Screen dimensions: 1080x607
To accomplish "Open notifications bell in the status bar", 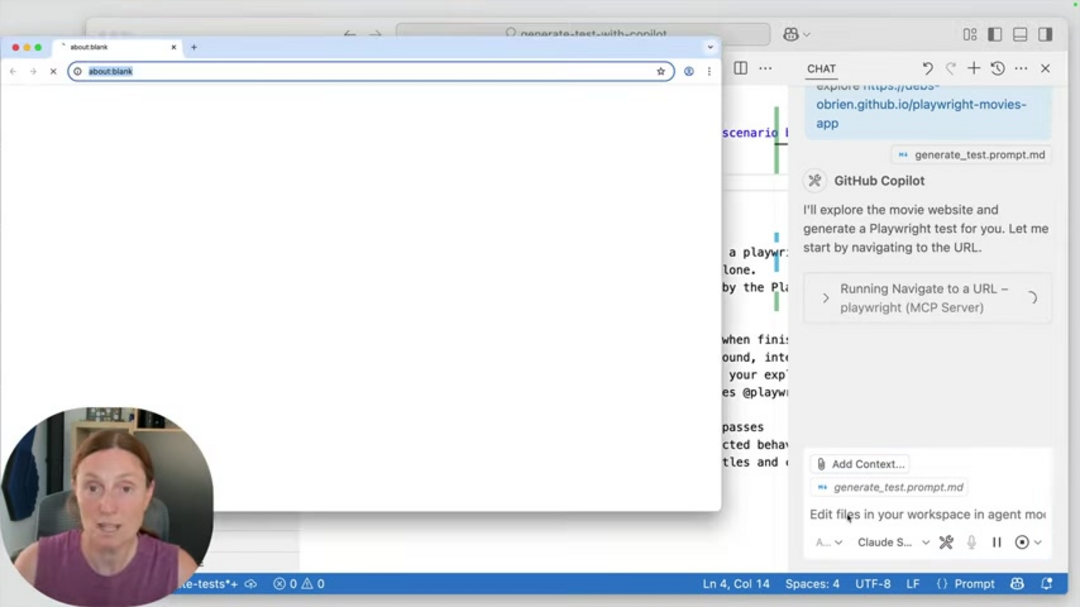I will 1047,584.
